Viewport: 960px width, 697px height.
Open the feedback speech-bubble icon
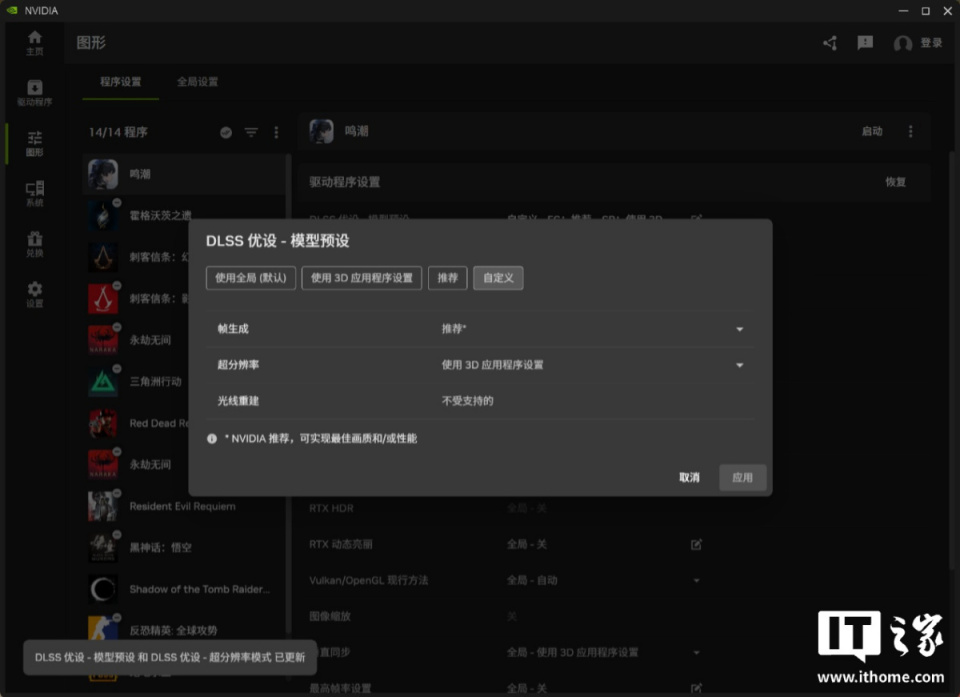click(864, 43)
